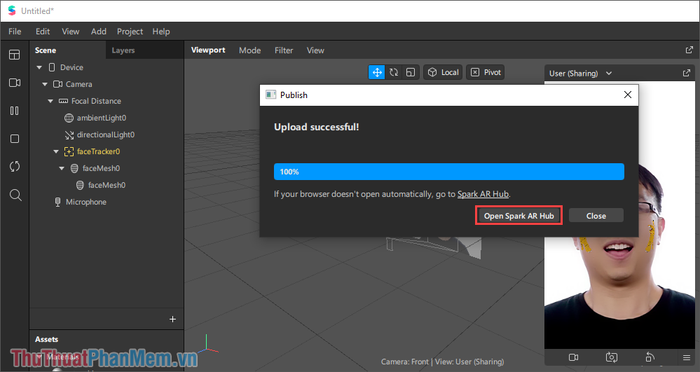This screenshot has height=372, width=700.
Task: Close the Publish dialog with X
Action: tap(627, 95)
